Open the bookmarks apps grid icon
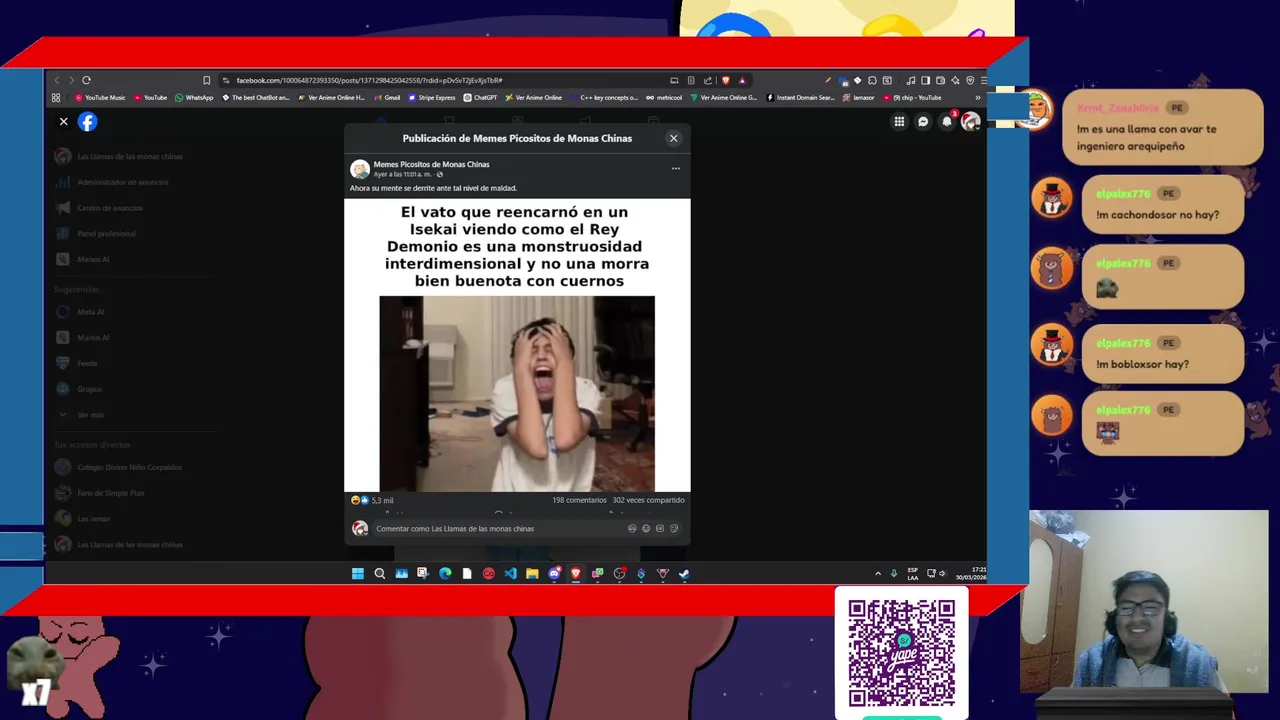Viewport: 1280px width, 720px height. pyautogui.click(x=56, y=98)
